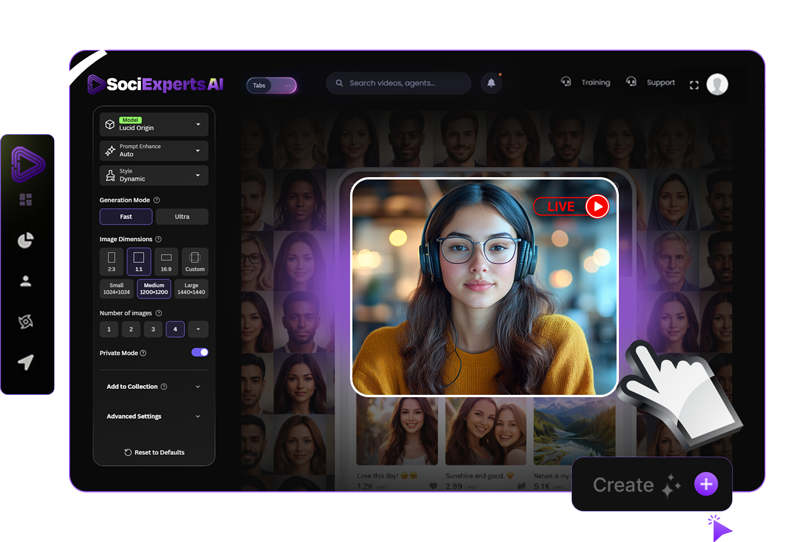Open the dashboard grid icon in sidebar

click(26, 200)
